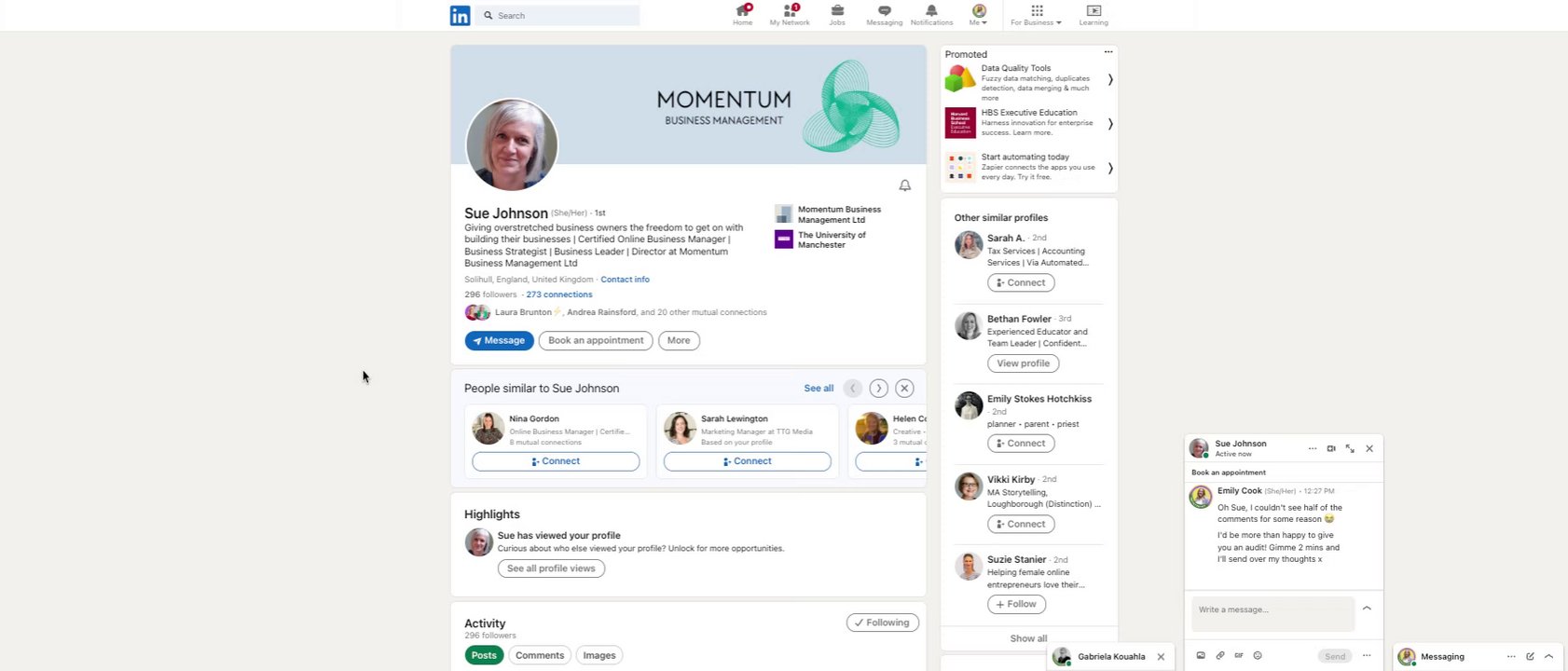
Task: Open the Me profile dropdown
Action: [x=978, y=14]
